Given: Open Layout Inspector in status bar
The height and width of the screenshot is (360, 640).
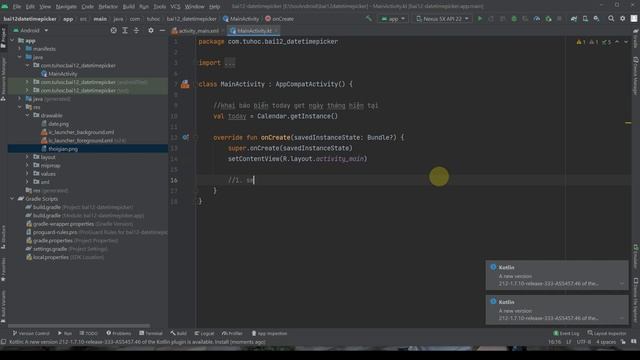Looking at the screenshot, I should 607,333.
